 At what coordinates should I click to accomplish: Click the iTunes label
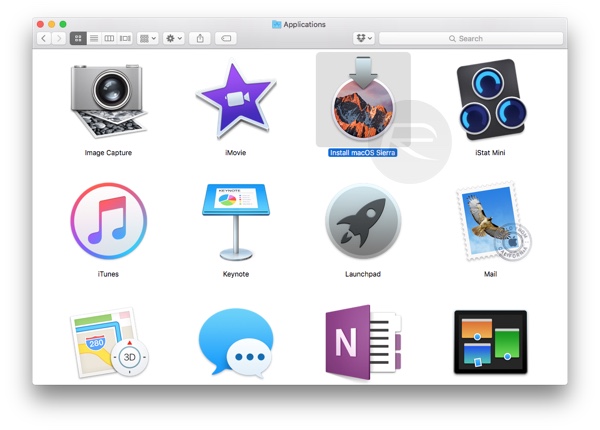point(108,274)
